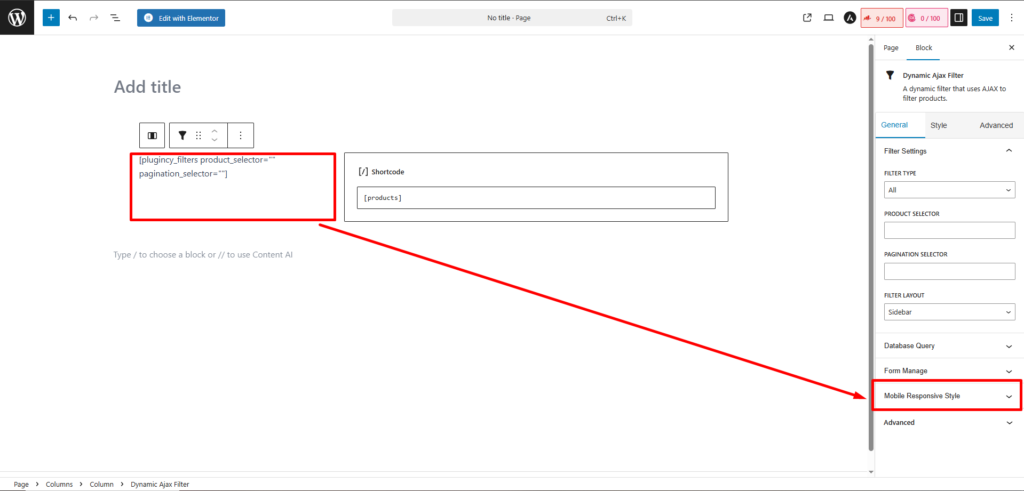Expand the Mobile Responsive Style section
The width and height of the screenshot is (1024, 491).
coord(946,396)
